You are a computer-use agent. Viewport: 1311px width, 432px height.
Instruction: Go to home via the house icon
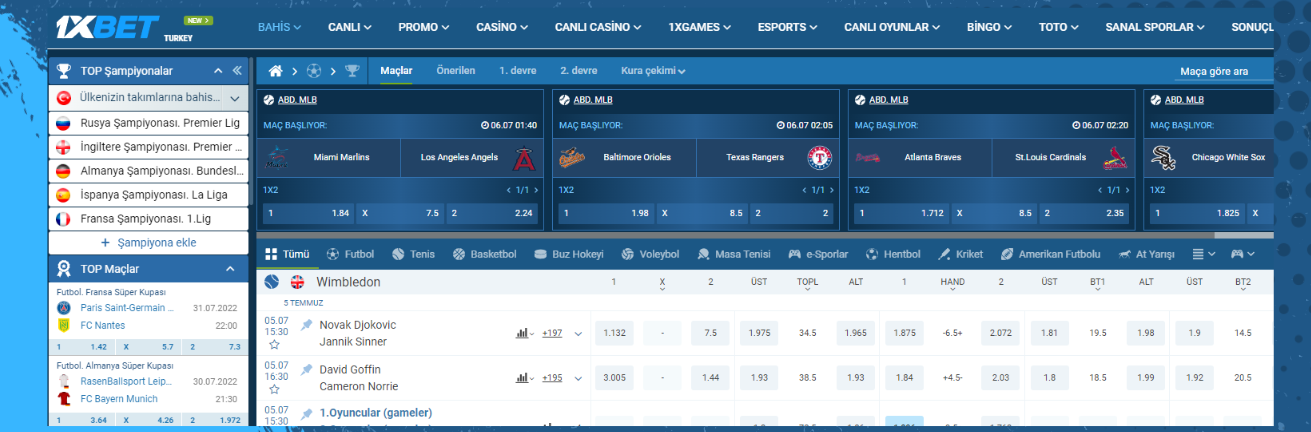pos(276,71)
